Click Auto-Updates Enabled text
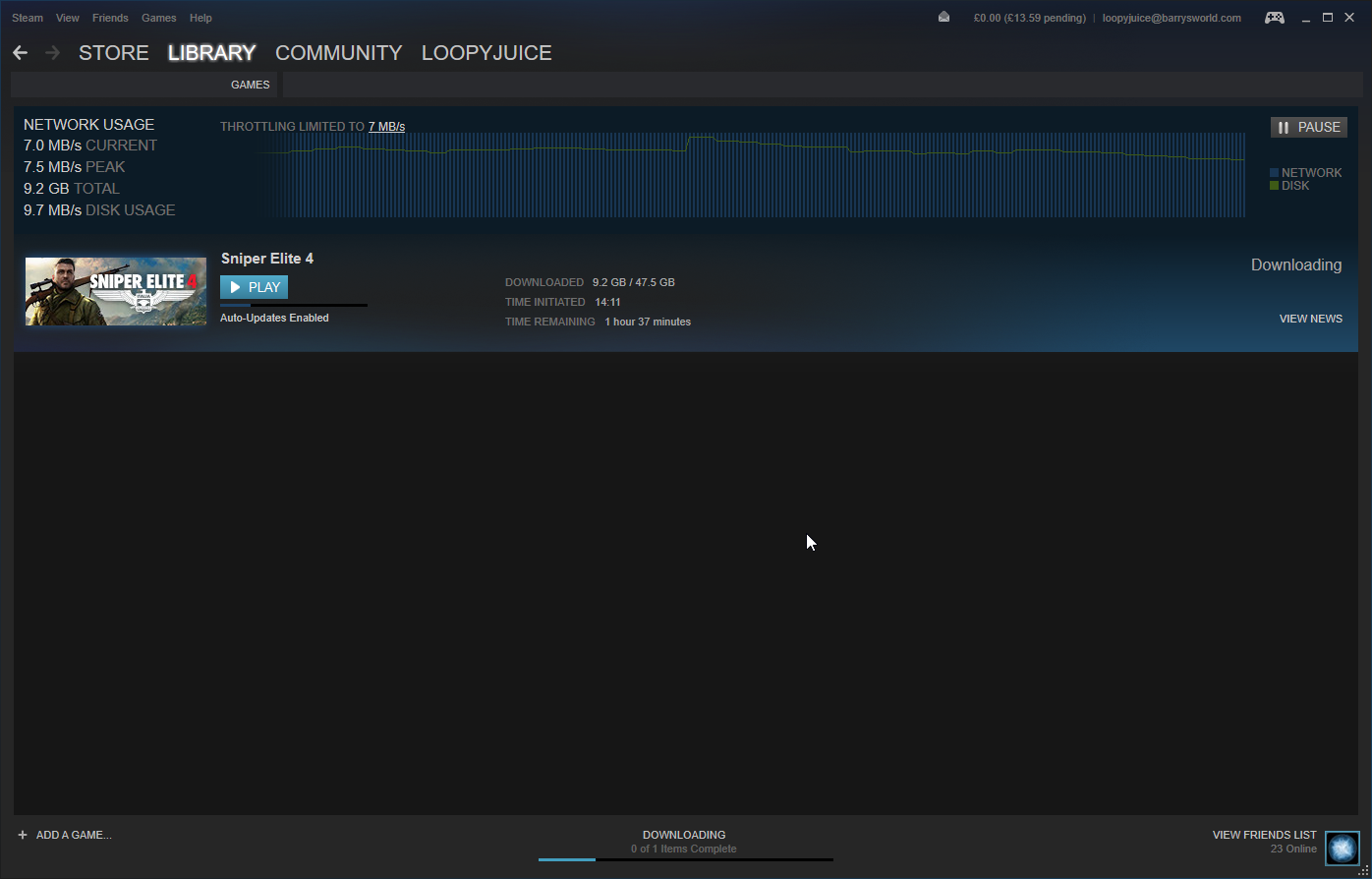The image size is (1372, 879). point(274,319)
